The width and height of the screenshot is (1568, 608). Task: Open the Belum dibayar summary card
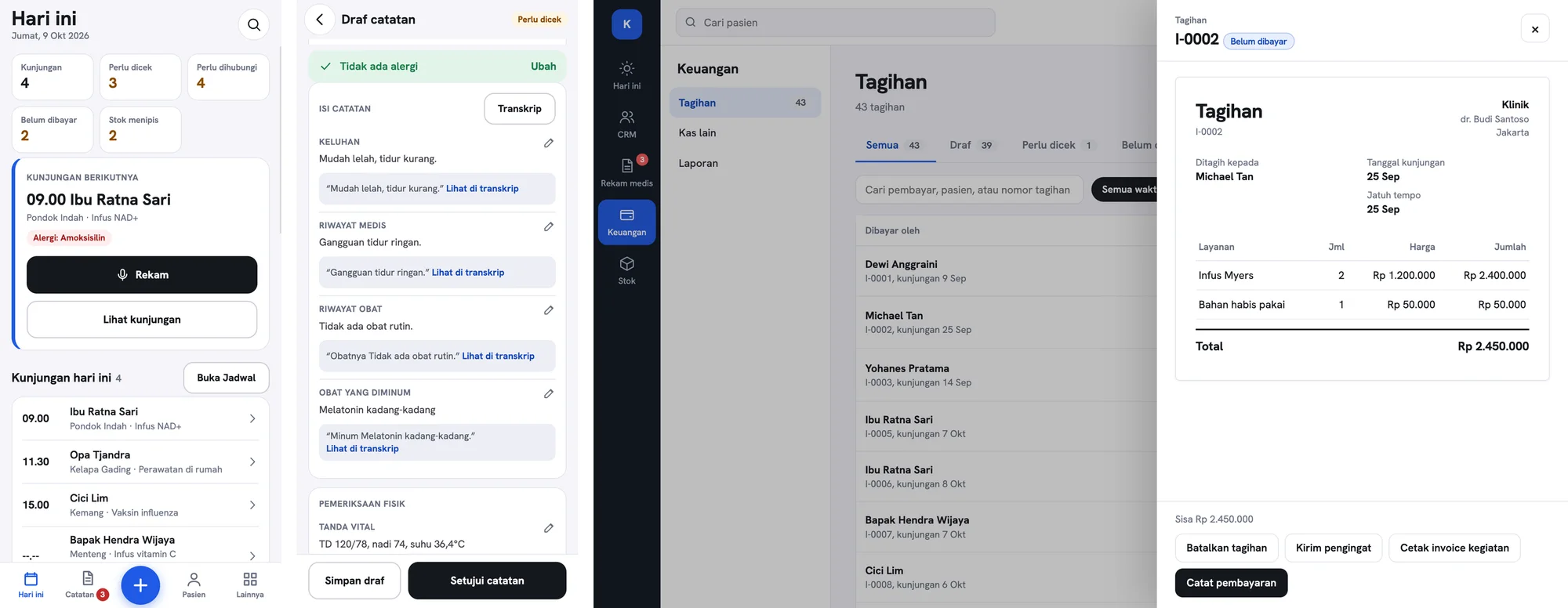click(x=53, y=129)
